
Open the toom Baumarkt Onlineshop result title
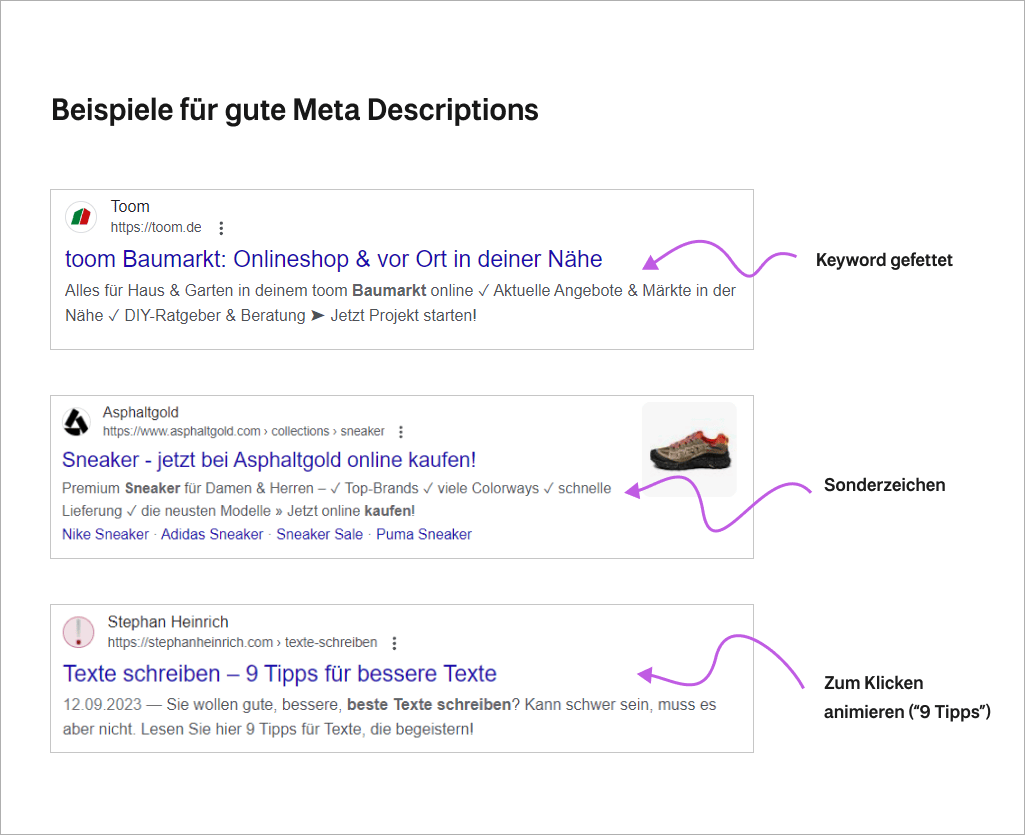(333, 259)
